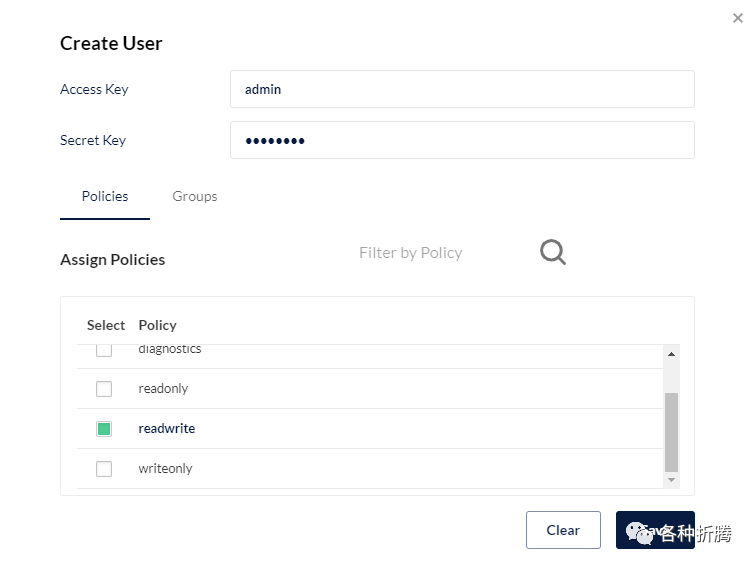The image size is (756, 567).
Task: Focus the Access Key input field
Action: pos(462,89)
